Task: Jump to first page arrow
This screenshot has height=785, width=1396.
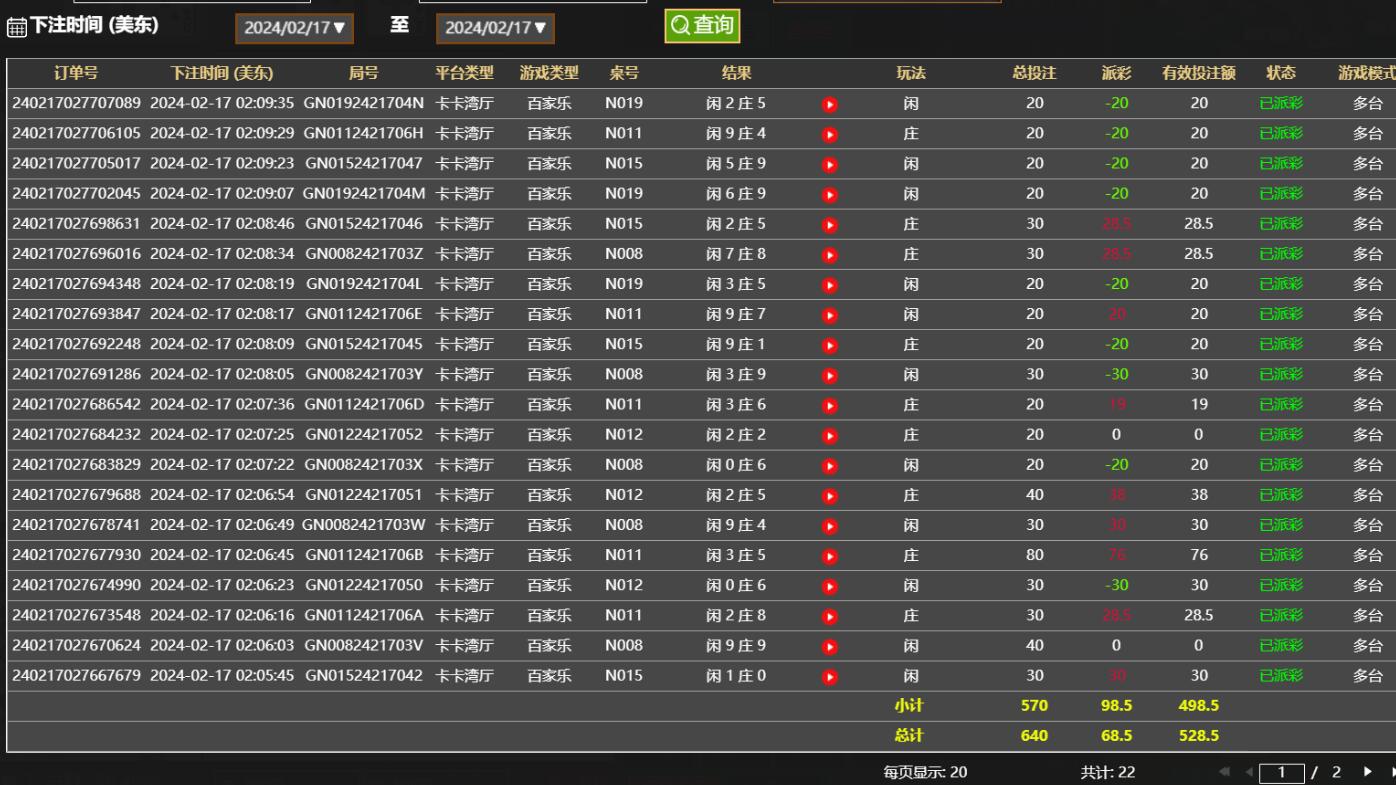Action: tap(1224, 772)
